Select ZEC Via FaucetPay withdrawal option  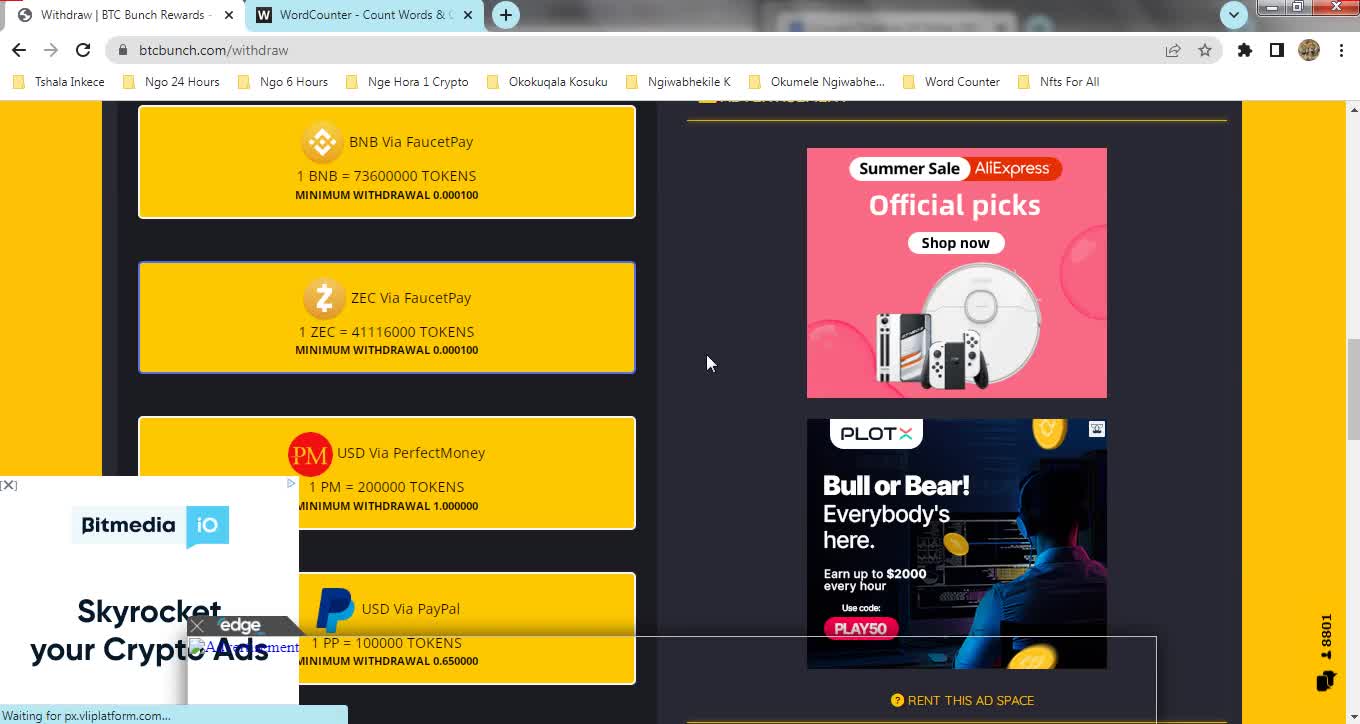(x=387, y=317)
